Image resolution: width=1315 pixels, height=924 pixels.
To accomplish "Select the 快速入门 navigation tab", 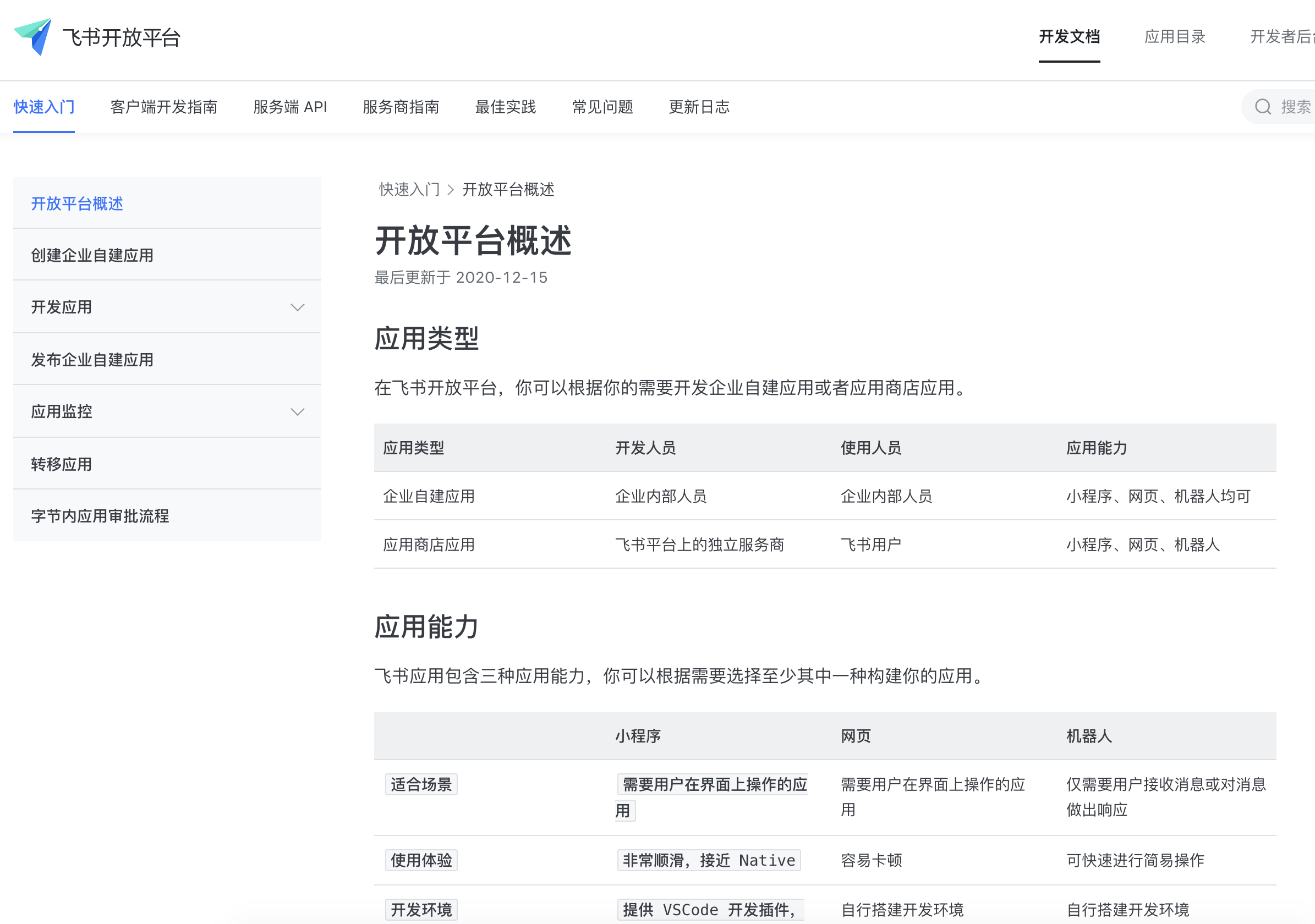I will coord(44,107).
